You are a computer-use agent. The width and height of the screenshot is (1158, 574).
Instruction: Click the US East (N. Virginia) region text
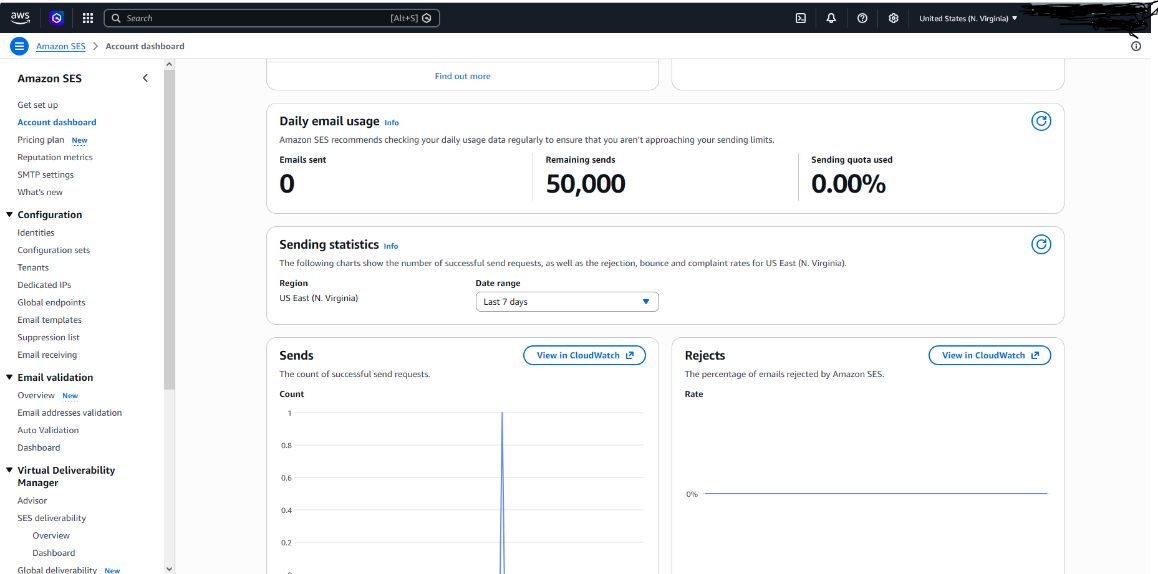(x=318, y=298)
